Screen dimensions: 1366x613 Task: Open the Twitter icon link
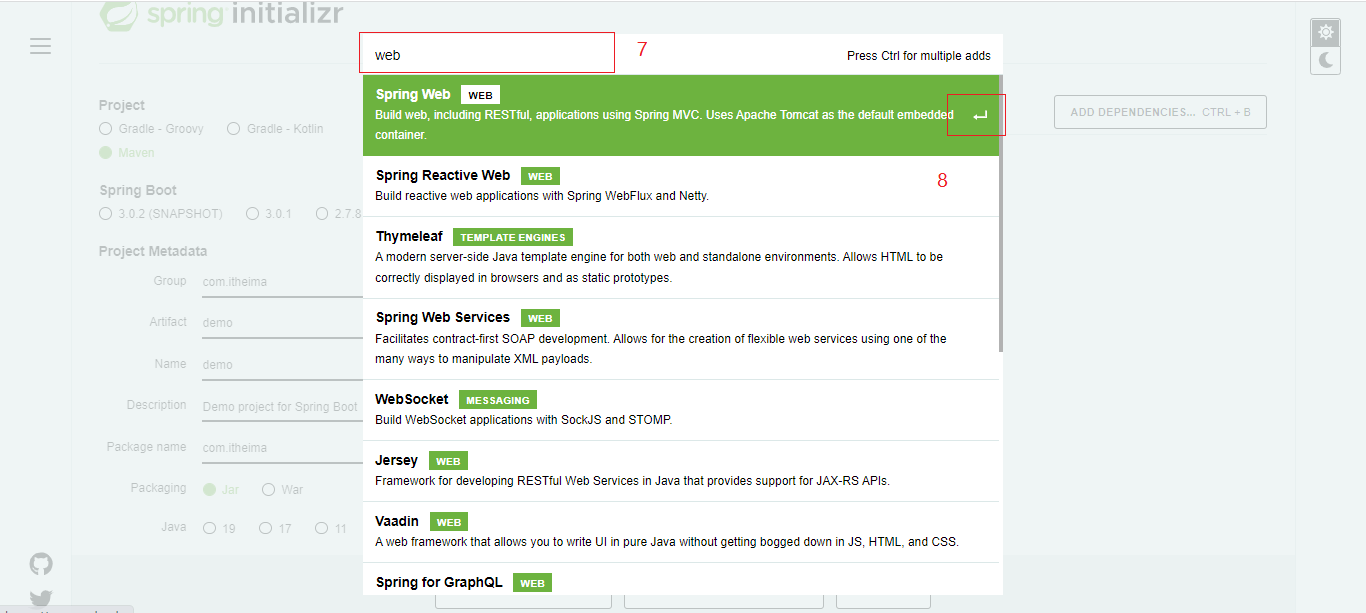click(40, 600)
